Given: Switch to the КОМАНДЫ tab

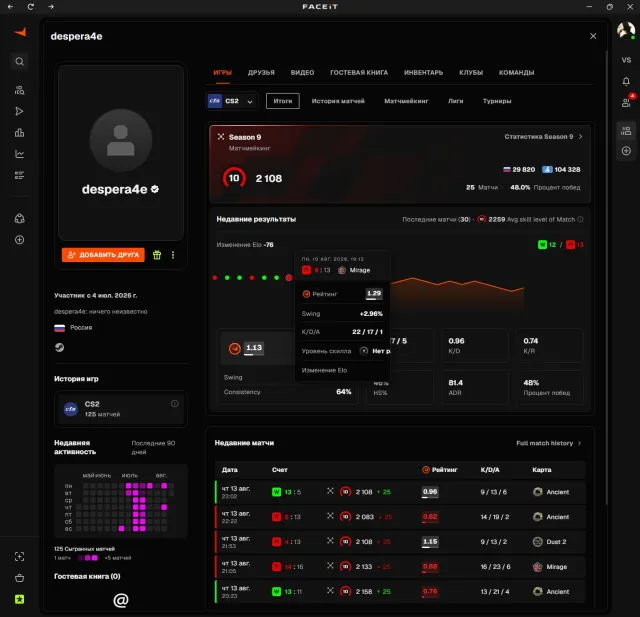Looking at the screenshot, I should pos(516,73).
